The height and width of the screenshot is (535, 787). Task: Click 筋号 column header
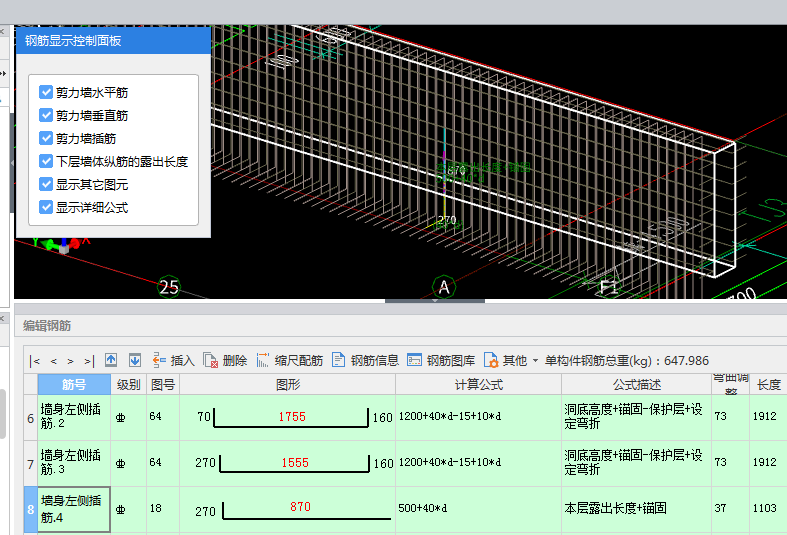[x=74, y=384]
